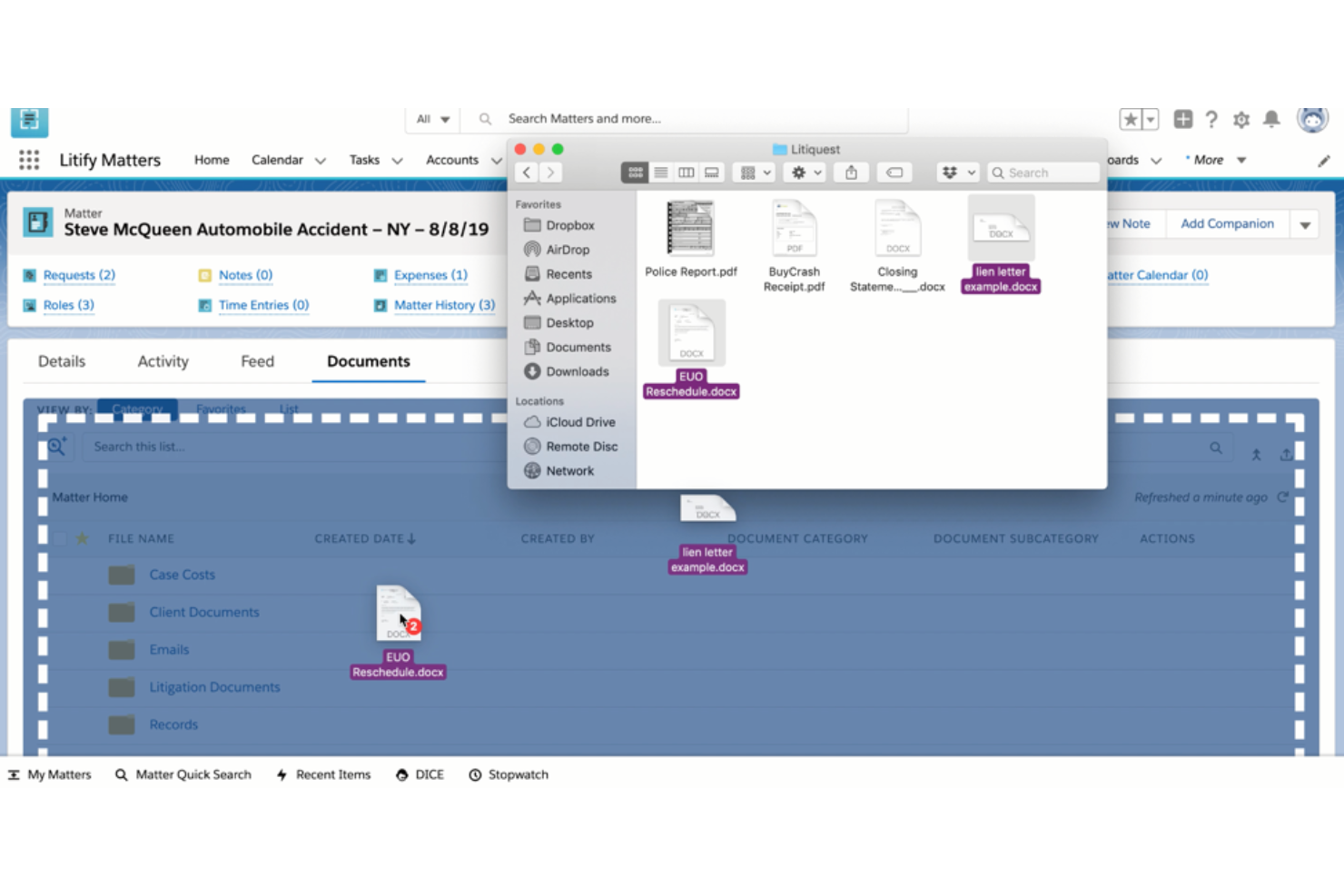The width and height of the screenshot is (1344, 896).
Task: Go to the Home nav tab
Action: point(212,160)
